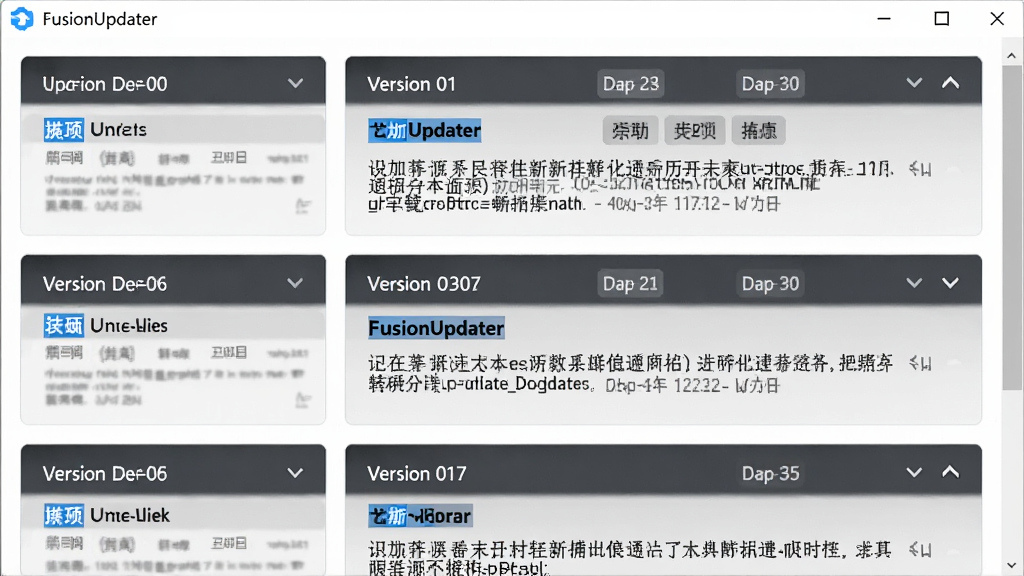Click the Version 0307 header title
The height and width of the screenshot is (576, 1024).
424,284
